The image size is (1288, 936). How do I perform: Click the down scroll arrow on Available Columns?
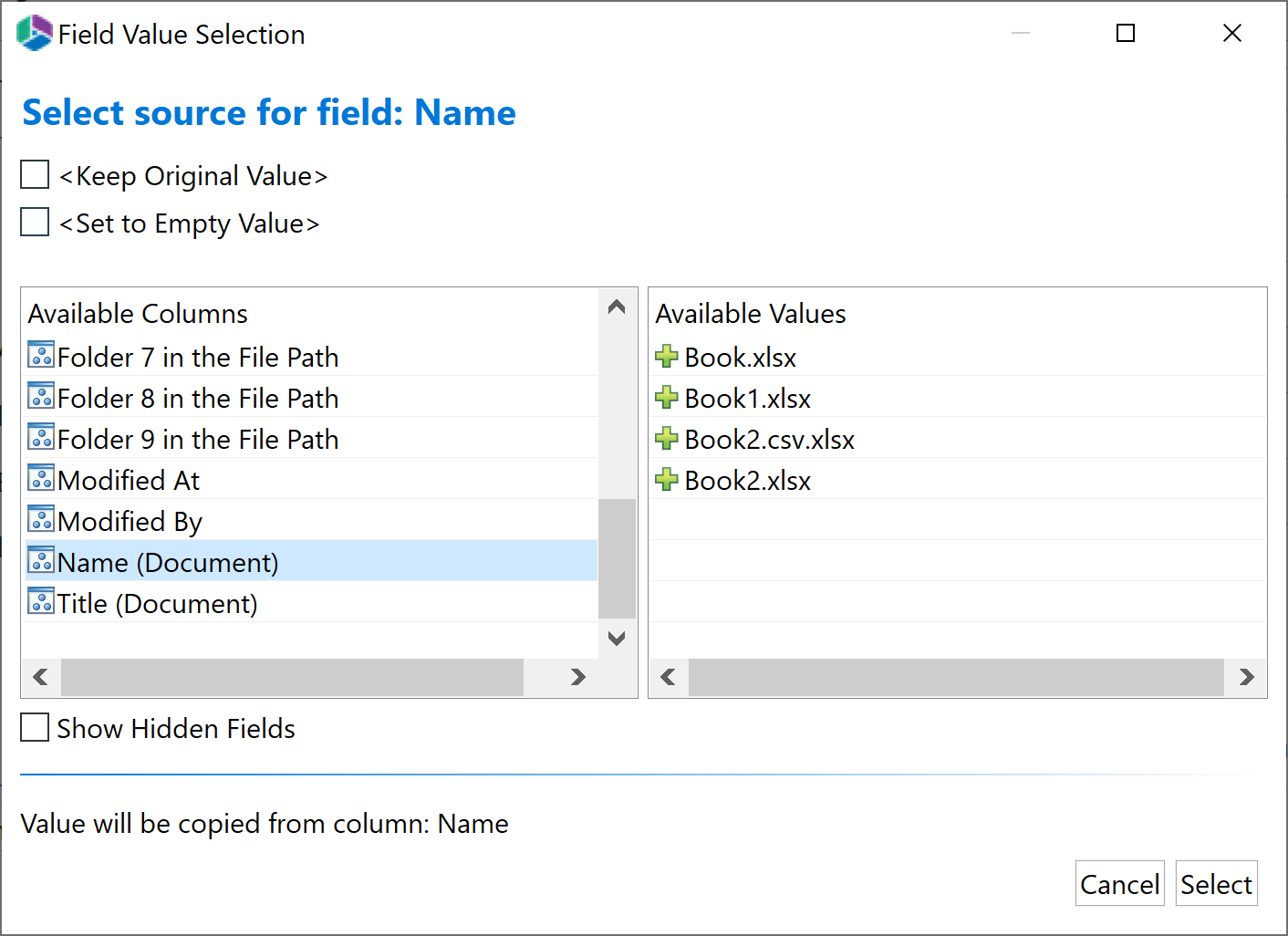tap(616, 639)
